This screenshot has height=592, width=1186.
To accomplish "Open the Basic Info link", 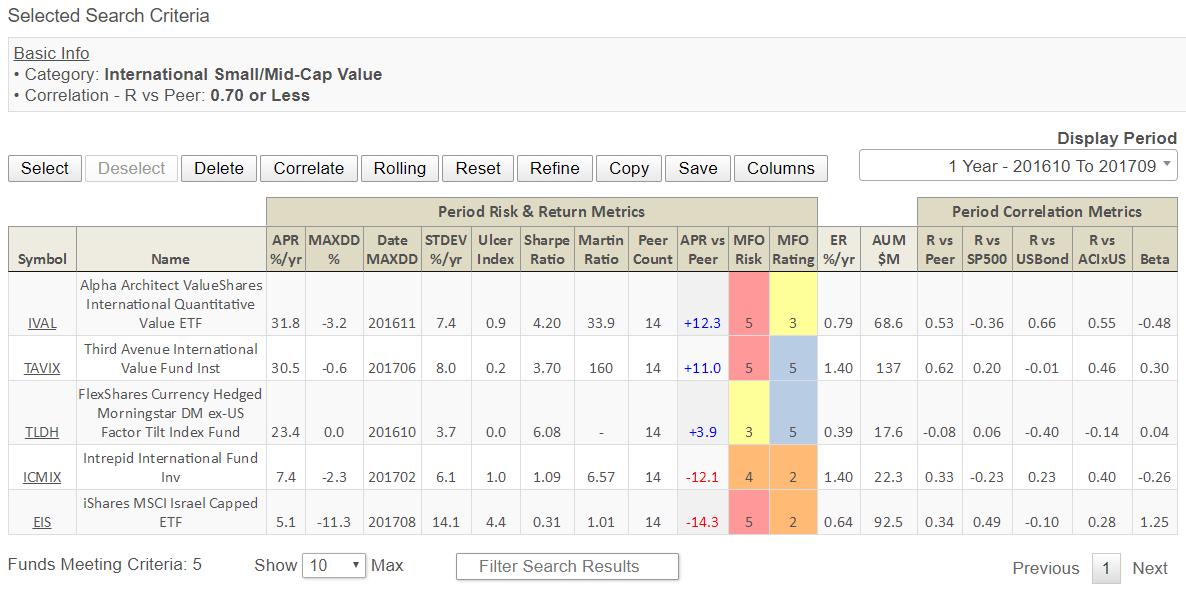I will pos(51,53).
